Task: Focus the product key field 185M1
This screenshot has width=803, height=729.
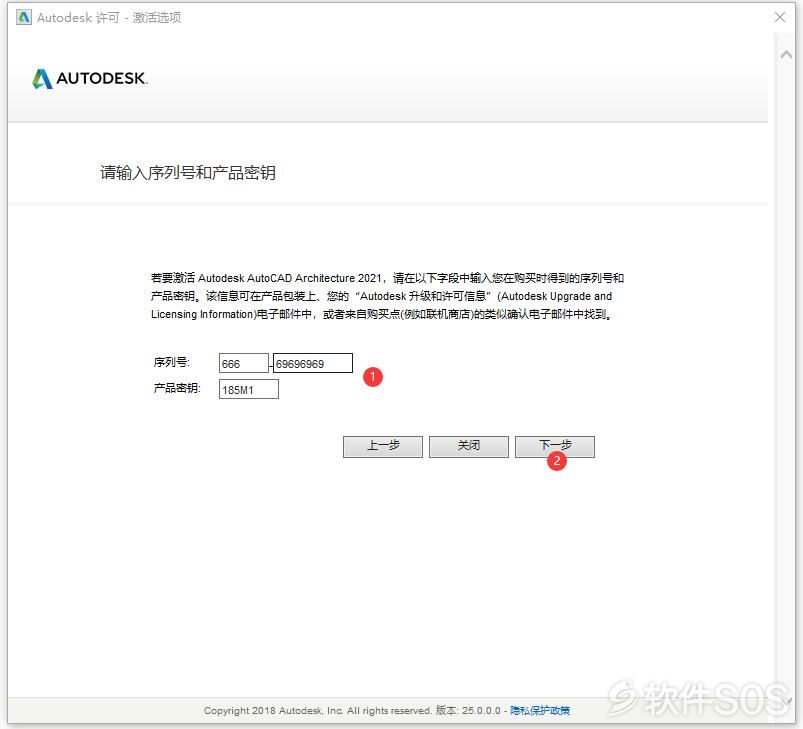Action: [x=249, y=390]
